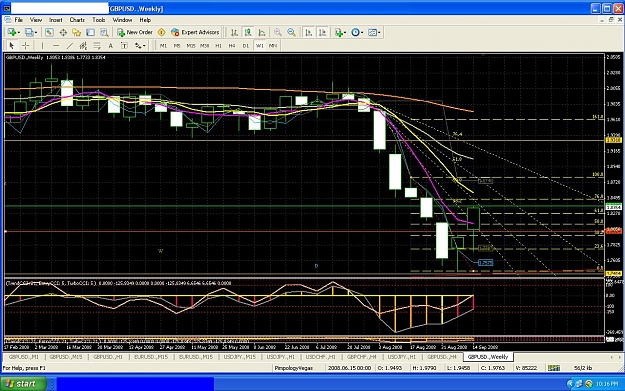Switch timeframe to M1
Screen dimensions: 625x391
[x=163, y=46]
